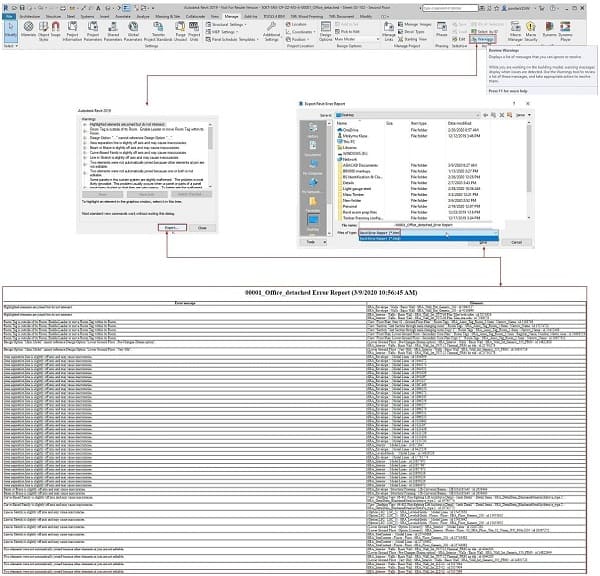Select the Details folder in file list

[x=346, y=183]
